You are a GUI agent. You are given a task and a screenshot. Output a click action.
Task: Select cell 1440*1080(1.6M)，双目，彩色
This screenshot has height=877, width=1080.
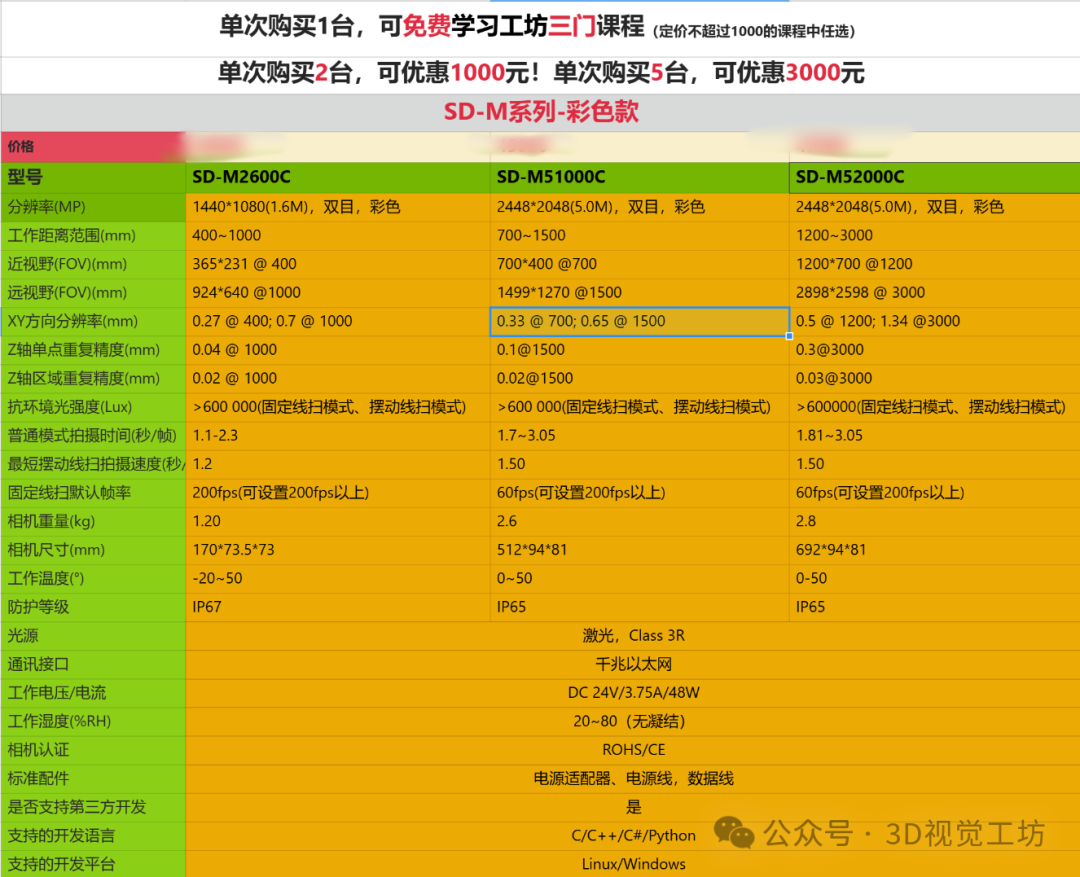(x=338, y=207)
